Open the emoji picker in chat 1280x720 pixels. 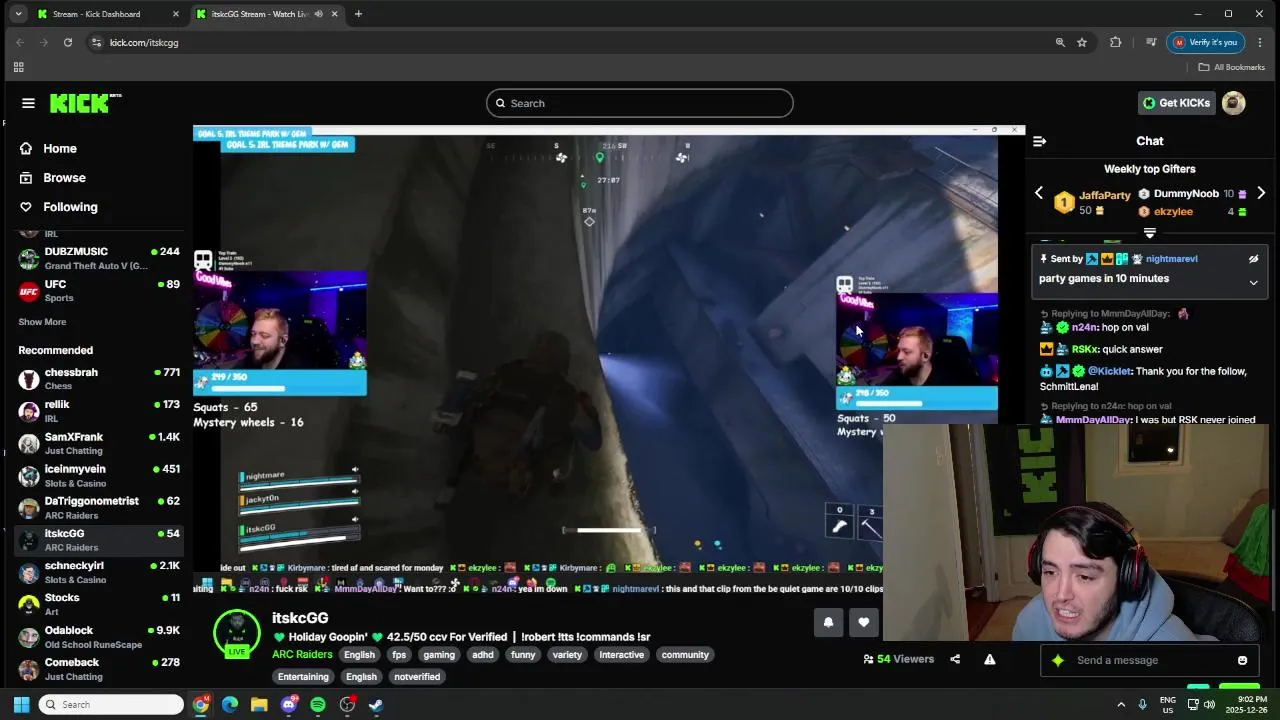click(x=1242, y=660)
